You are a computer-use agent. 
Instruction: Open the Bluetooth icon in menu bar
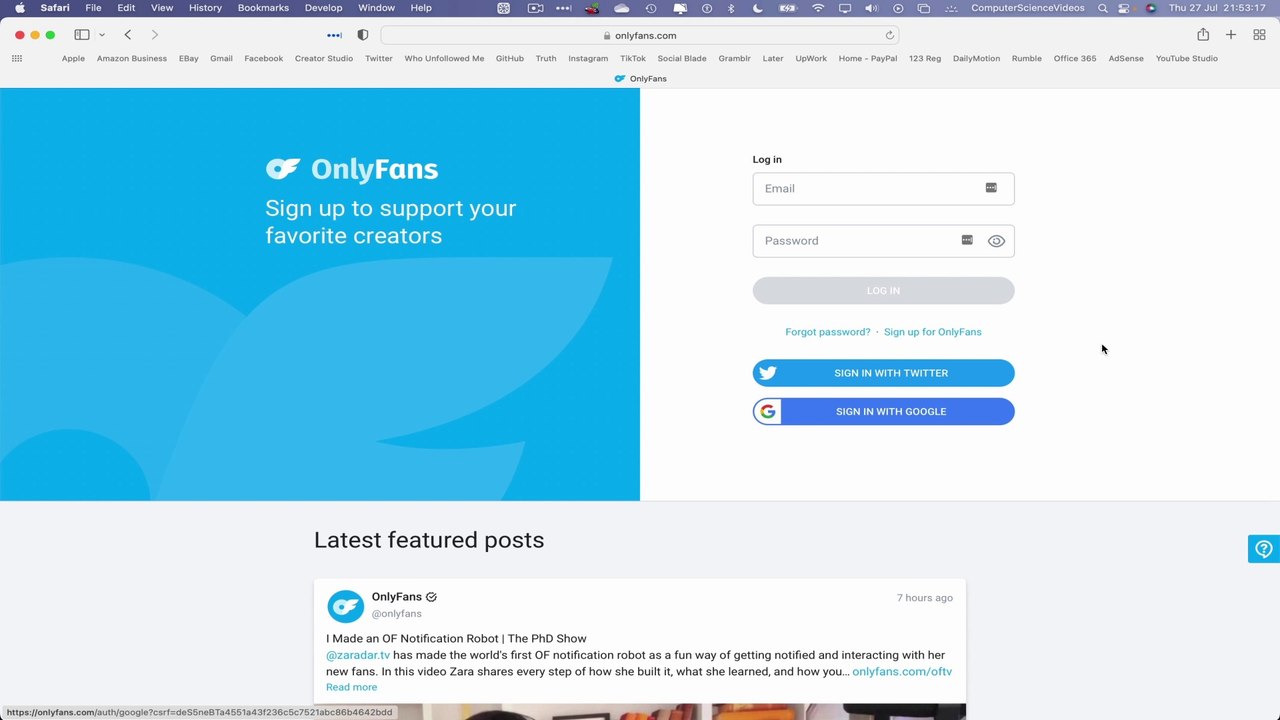point(731,8)
